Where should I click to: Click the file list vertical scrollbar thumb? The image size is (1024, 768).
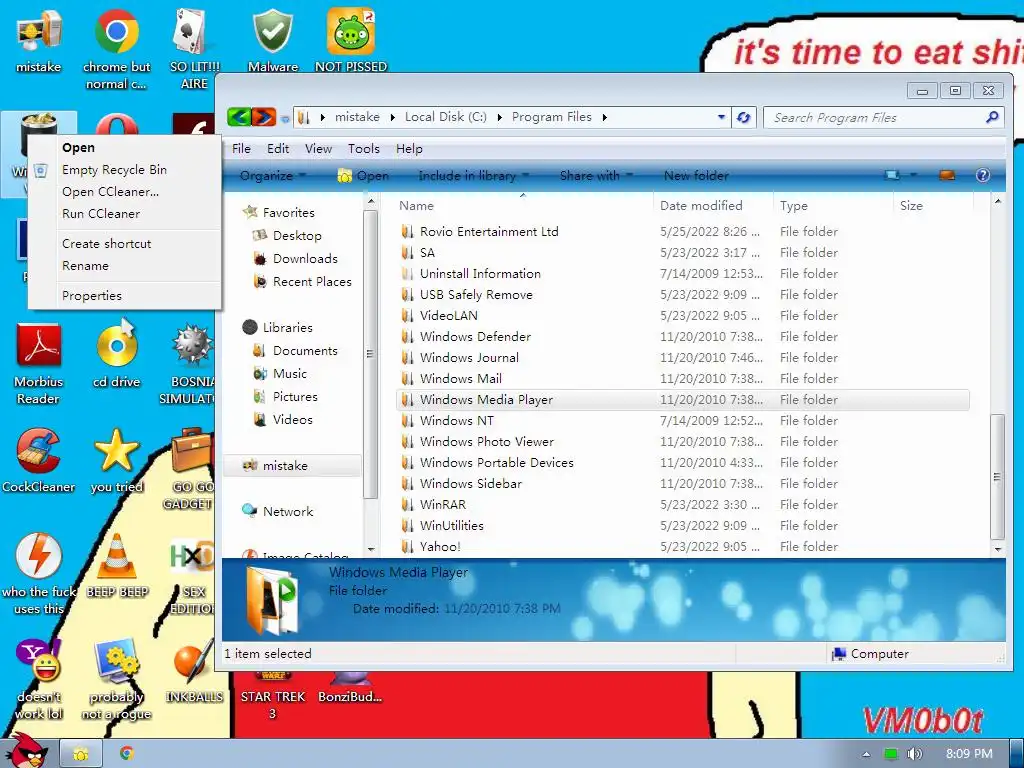point(997,477)
